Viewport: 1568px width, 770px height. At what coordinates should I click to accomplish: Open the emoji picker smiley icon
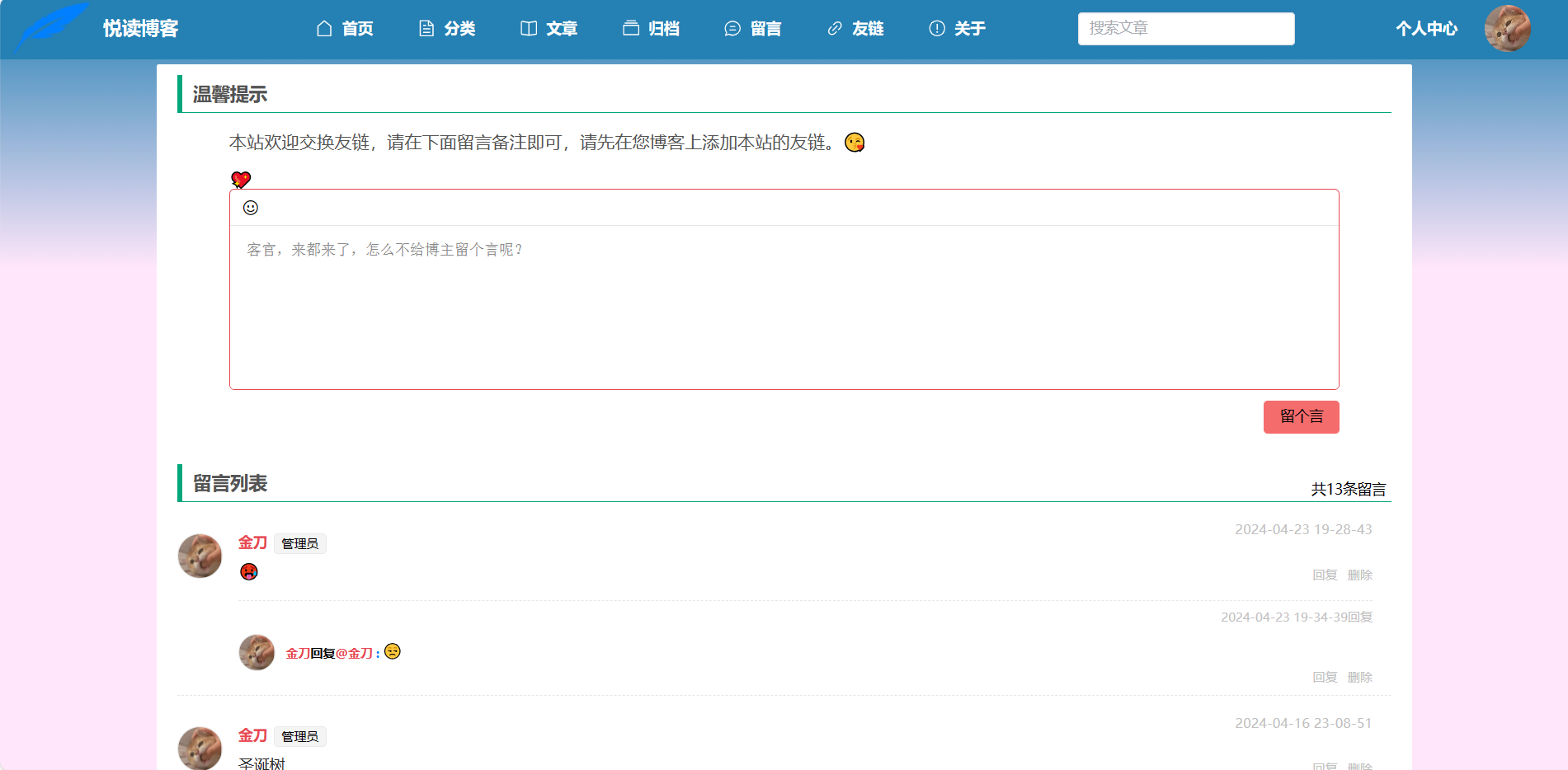(x=251, y=208)
